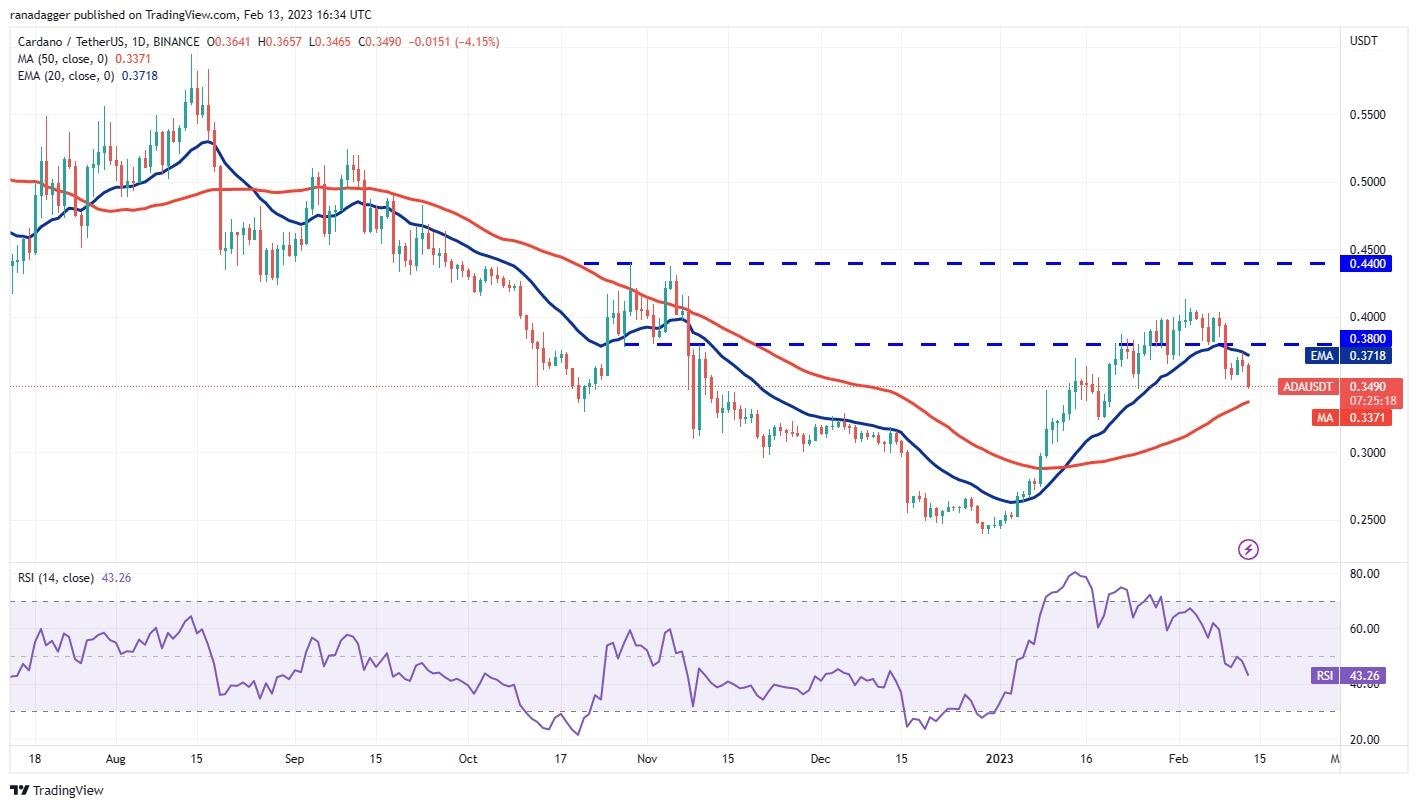
Task: Click the -0.0151 (-4.15%) change value
Action: (452, 42)
